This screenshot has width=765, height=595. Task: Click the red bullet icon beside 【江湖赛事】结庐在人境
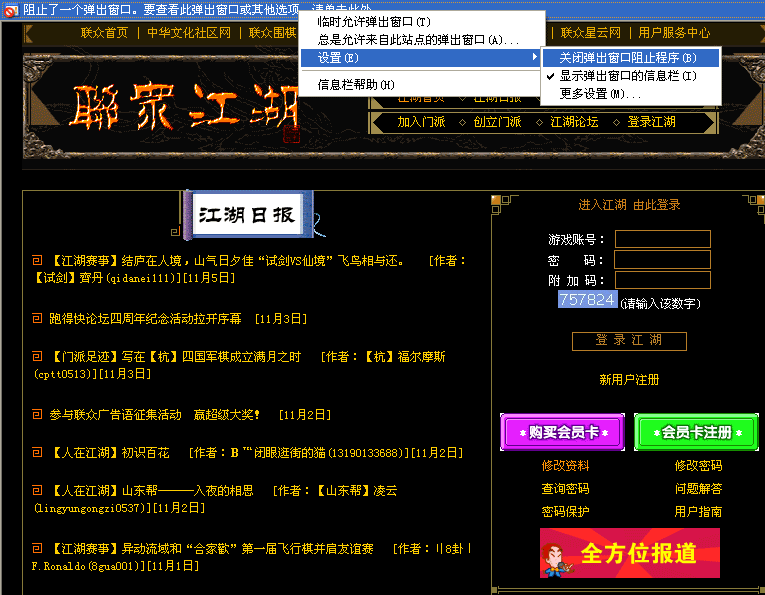pyautogui.click(x=37, y=261)
